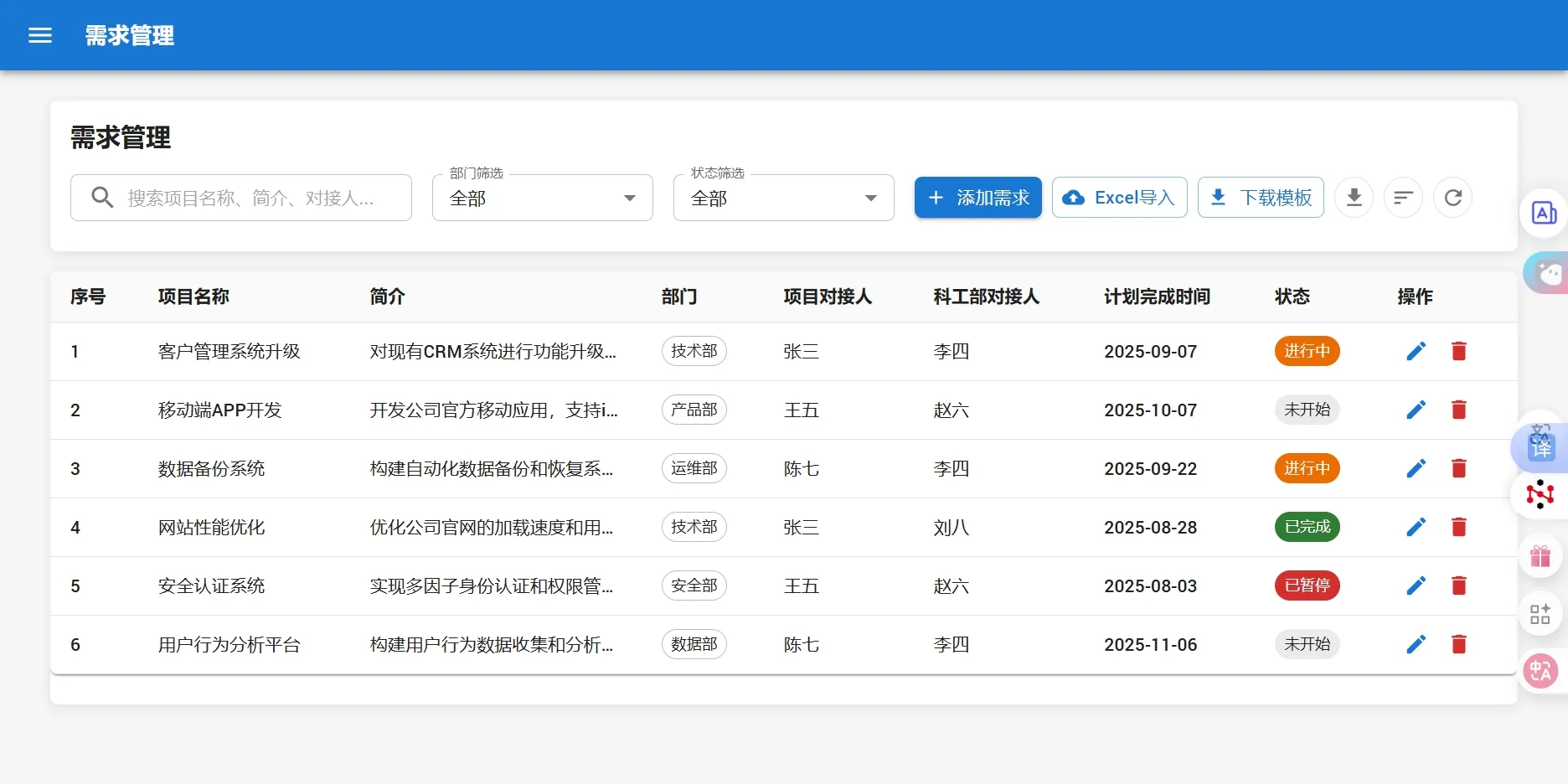The image size is (1568, 784).
Task: Open the column filter list icon
Action: pos(1403,198)
